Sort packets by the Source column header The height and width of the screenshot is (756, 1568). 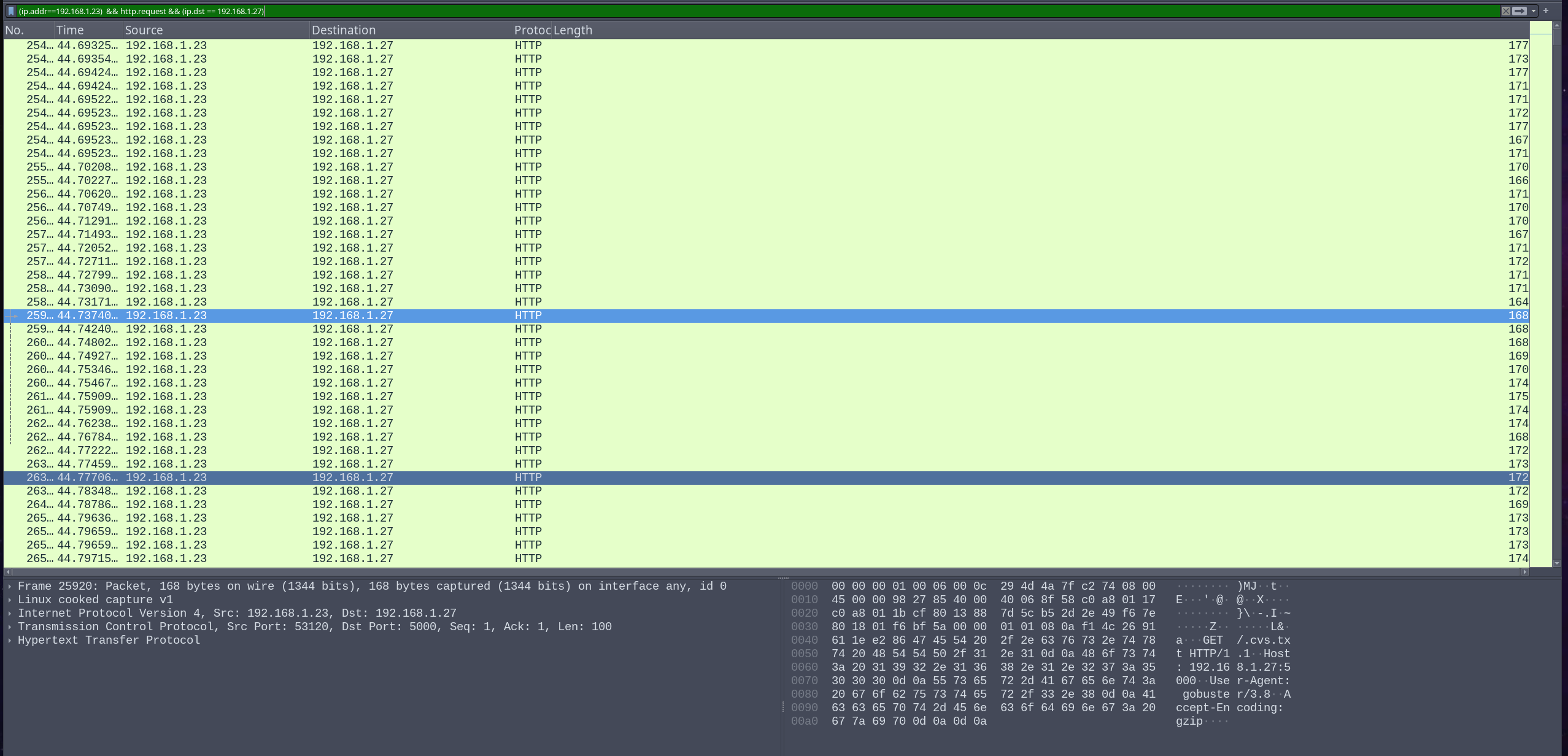tap(144, 30)
